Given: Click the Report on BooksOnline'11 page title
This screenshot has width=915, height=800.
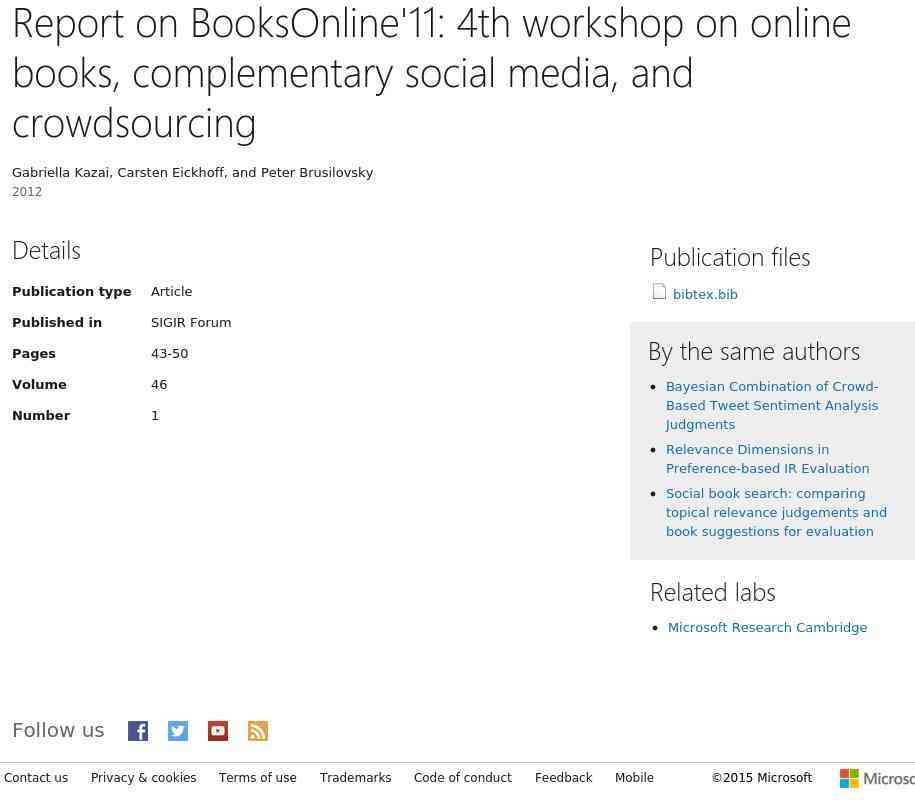Looking at the screenshot, I should (x=432, y=74).
